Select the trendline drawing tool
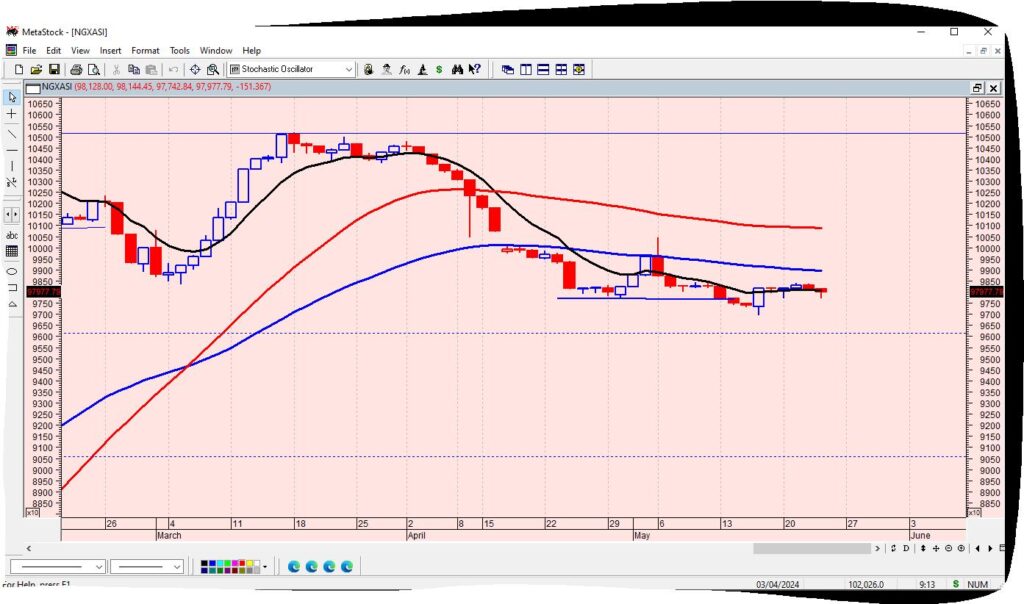This screenshot has width=1024, height=604. (x=12, y=132)
